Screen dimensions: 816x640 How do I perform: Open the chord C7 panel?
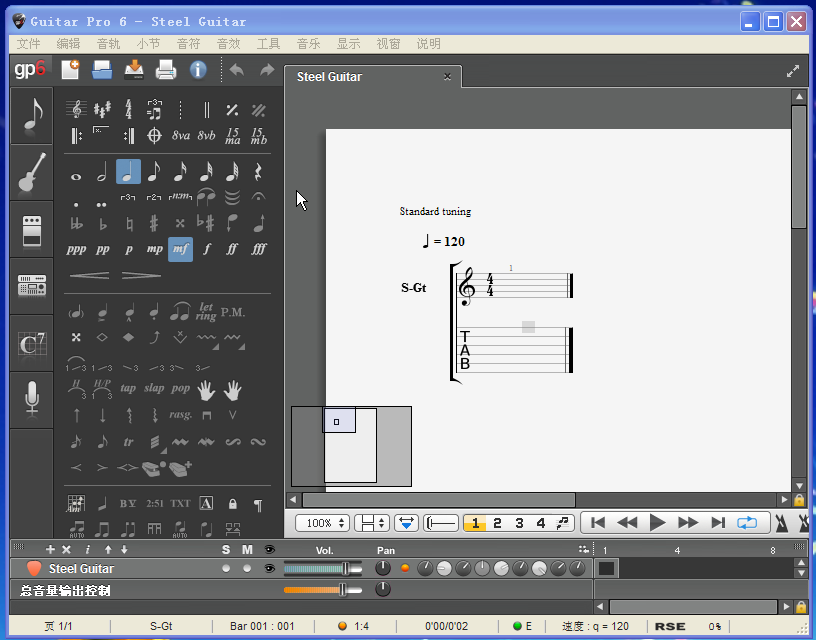pos(32,343)
